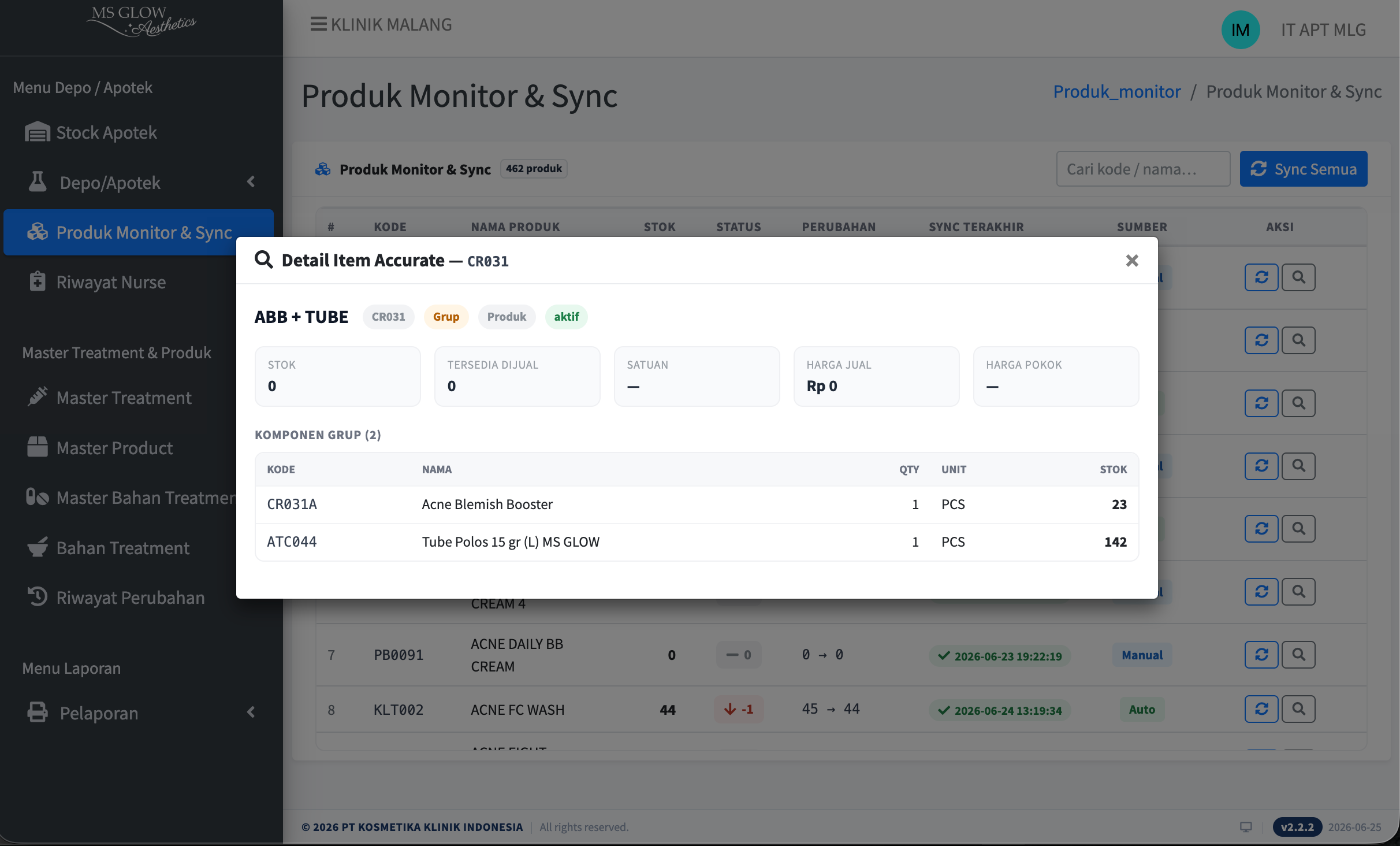This screenshot has height=846, width=1400.
Task: Select Acne Blemish Booster component name
Action: pyautogui.click(x=487, y=504)
